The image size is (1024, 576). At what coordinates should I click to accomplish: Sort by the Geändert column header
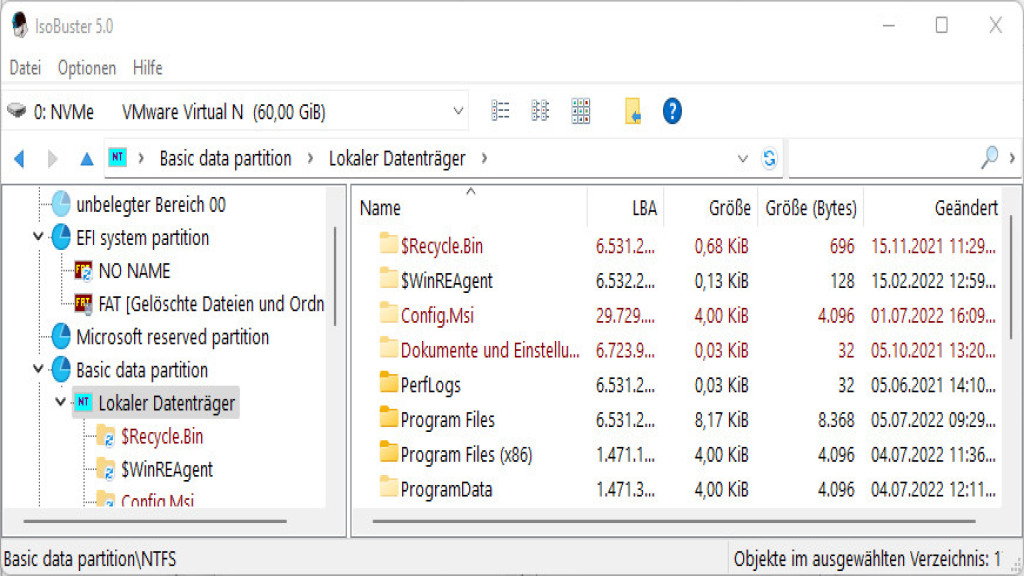point(965,208)
